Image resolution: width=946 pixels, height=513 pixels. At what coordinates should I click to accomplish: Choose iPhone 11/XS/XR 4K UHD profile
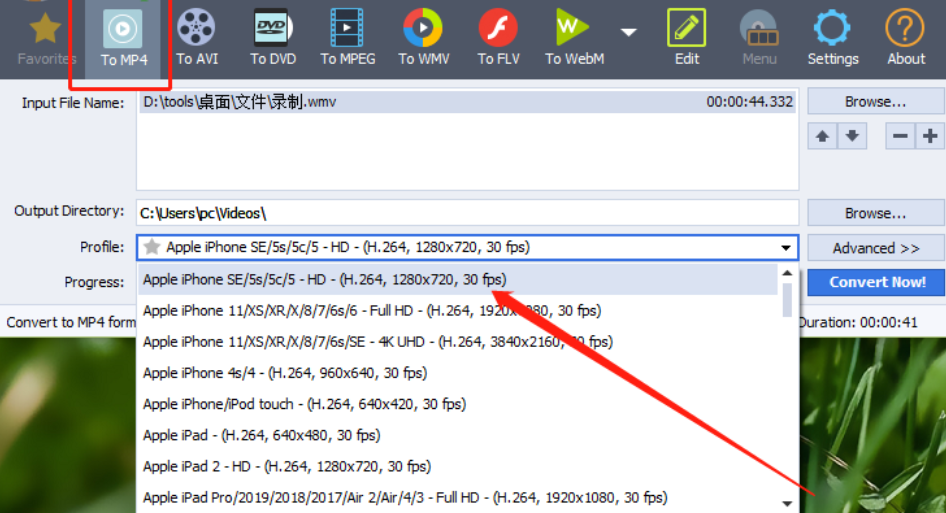point(457,342)
